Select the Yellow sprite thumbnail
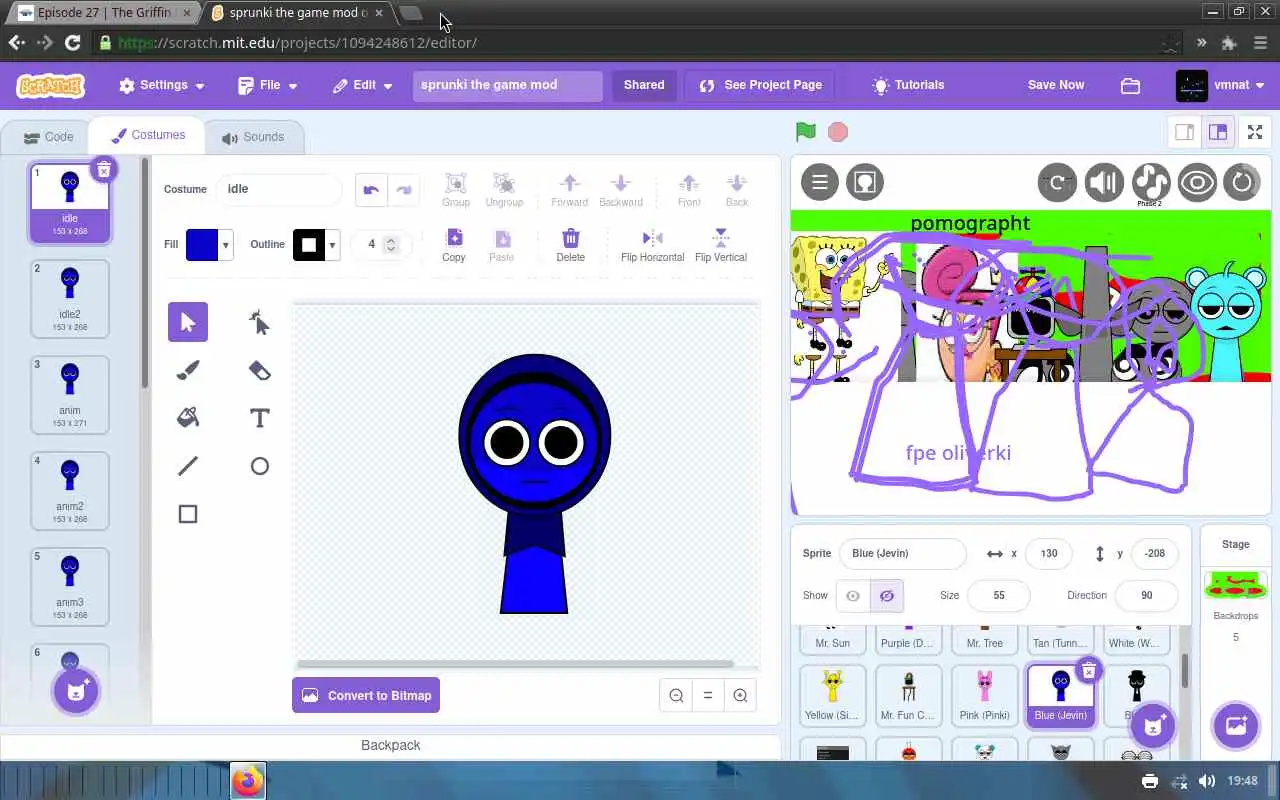 tap(833, 694)
